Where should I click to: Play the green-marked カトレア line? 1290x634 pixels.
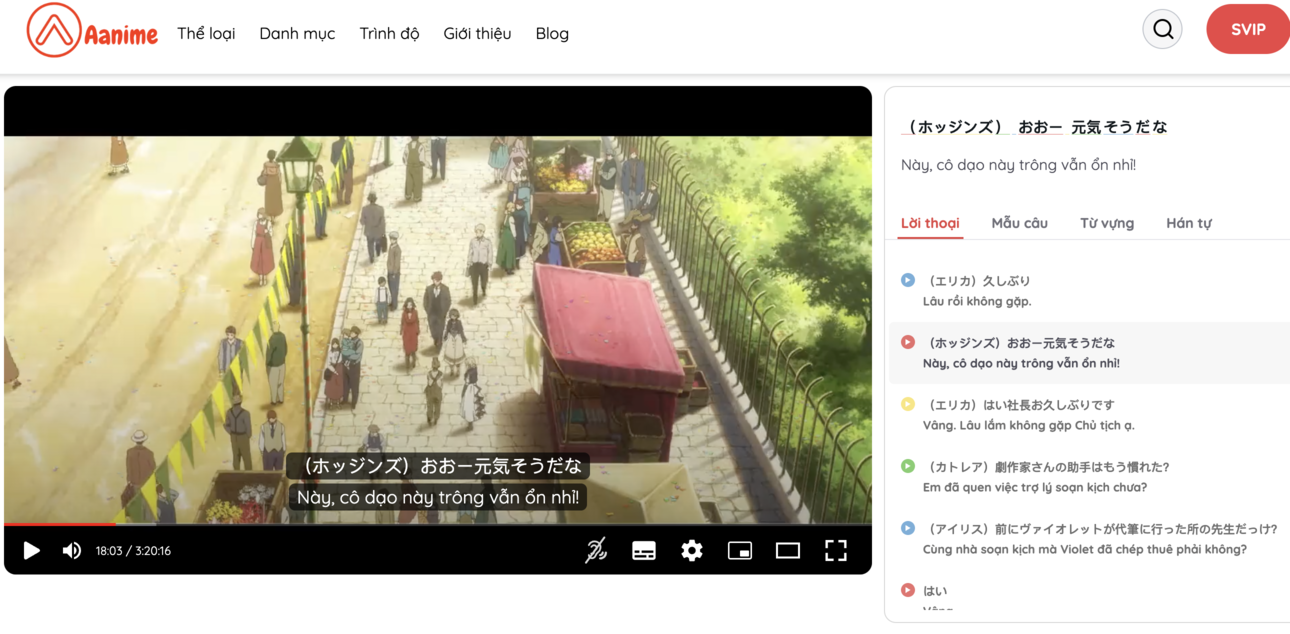click(x=908, y=466)
